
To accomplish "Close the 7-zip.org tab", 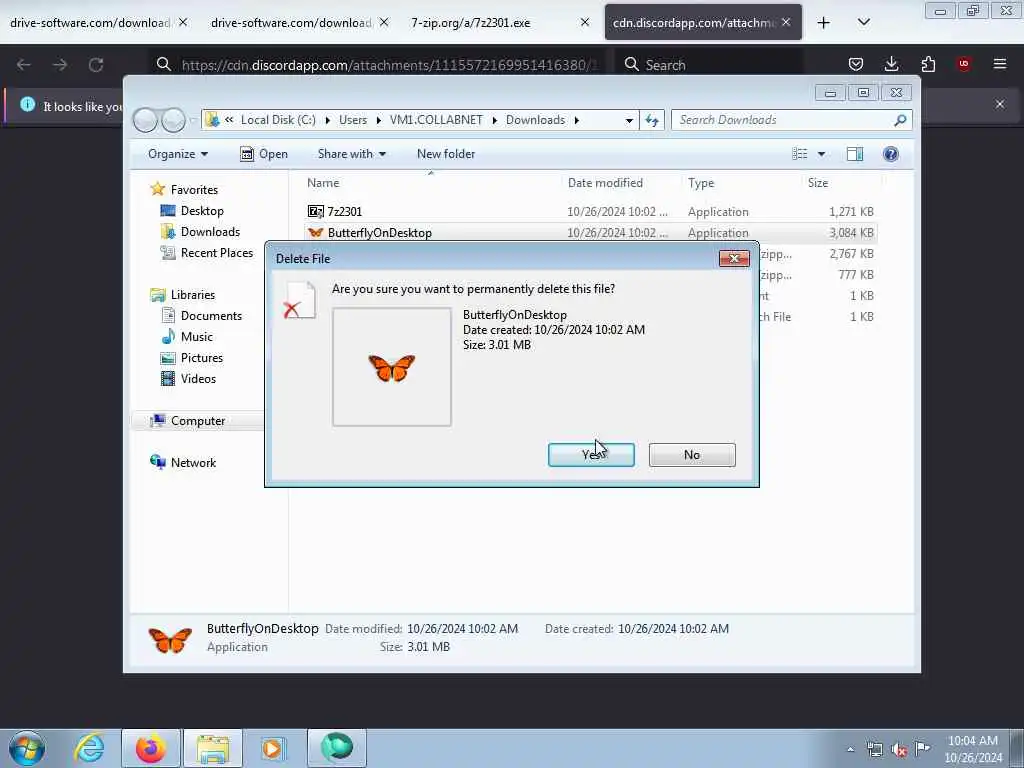I will [584, 23].
